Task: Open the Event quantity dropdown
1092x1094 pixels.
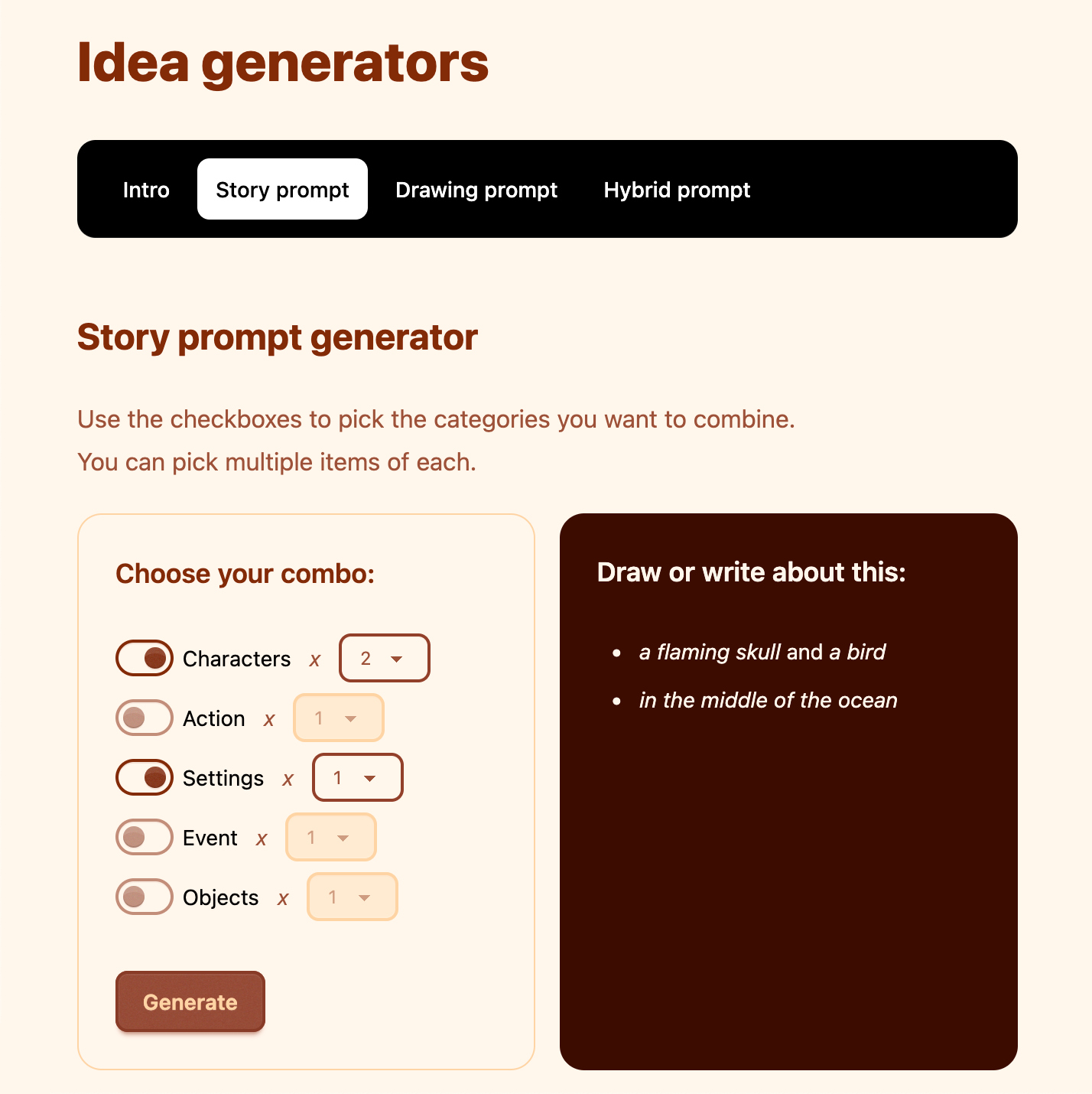Action: pos(330,837)
